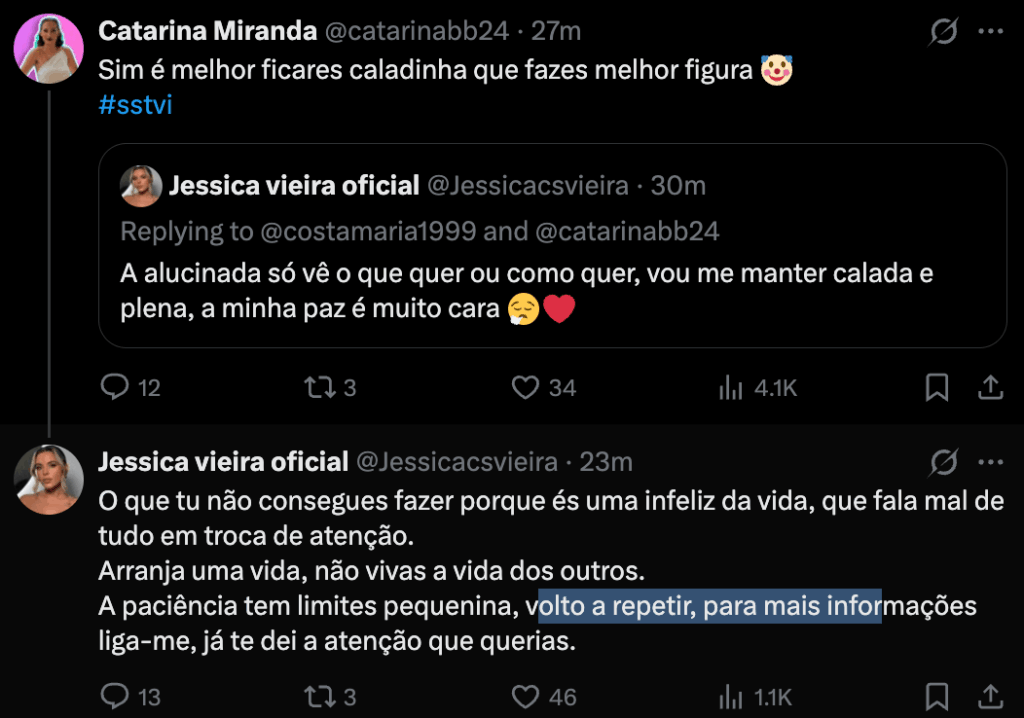The height and width of the screenshot is (718, 1024).
Task: Reply to Catarina Miranda's tweet
Action: click(117, 387)
